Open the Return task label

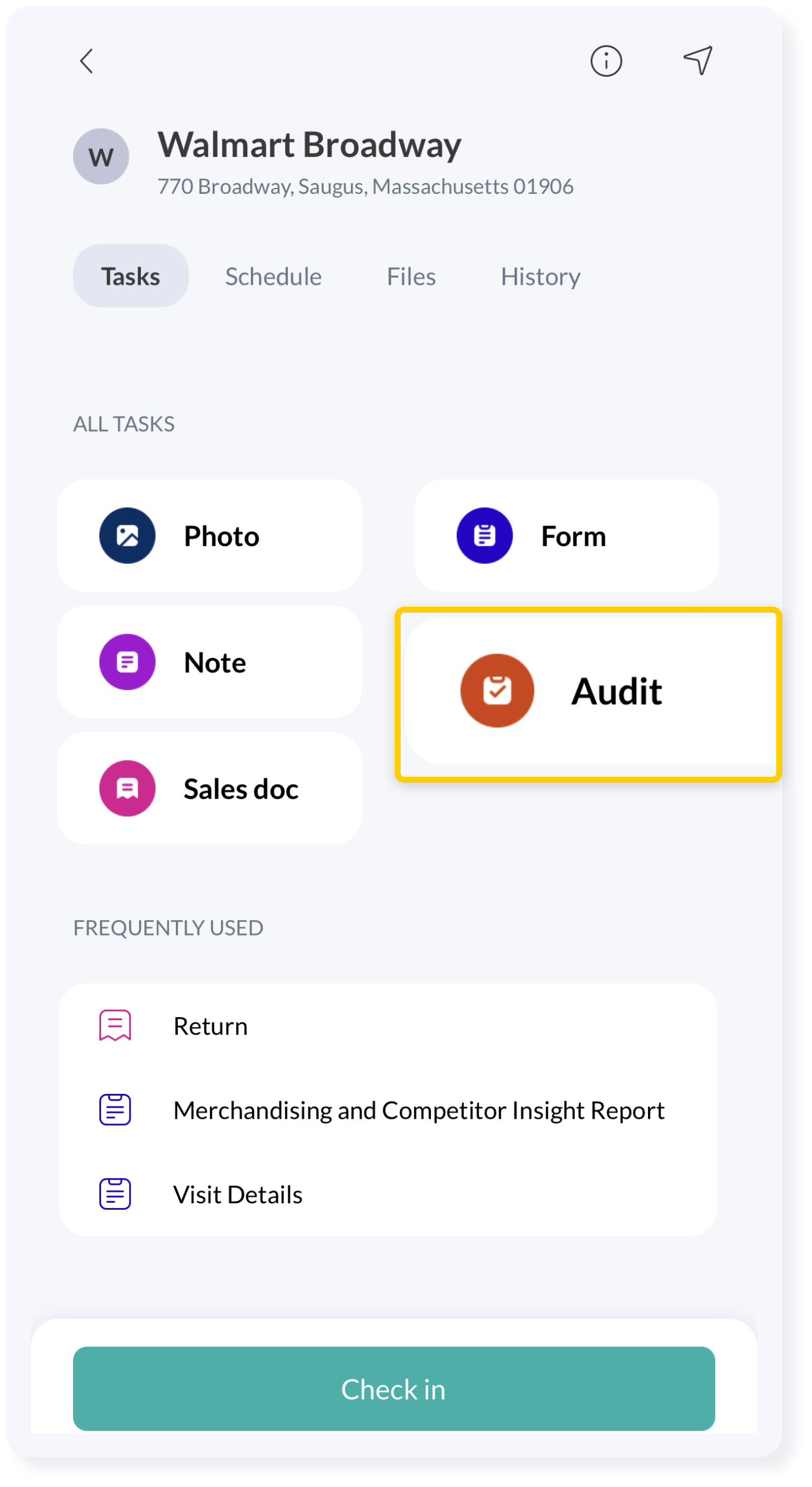(x=210, y=1026)
